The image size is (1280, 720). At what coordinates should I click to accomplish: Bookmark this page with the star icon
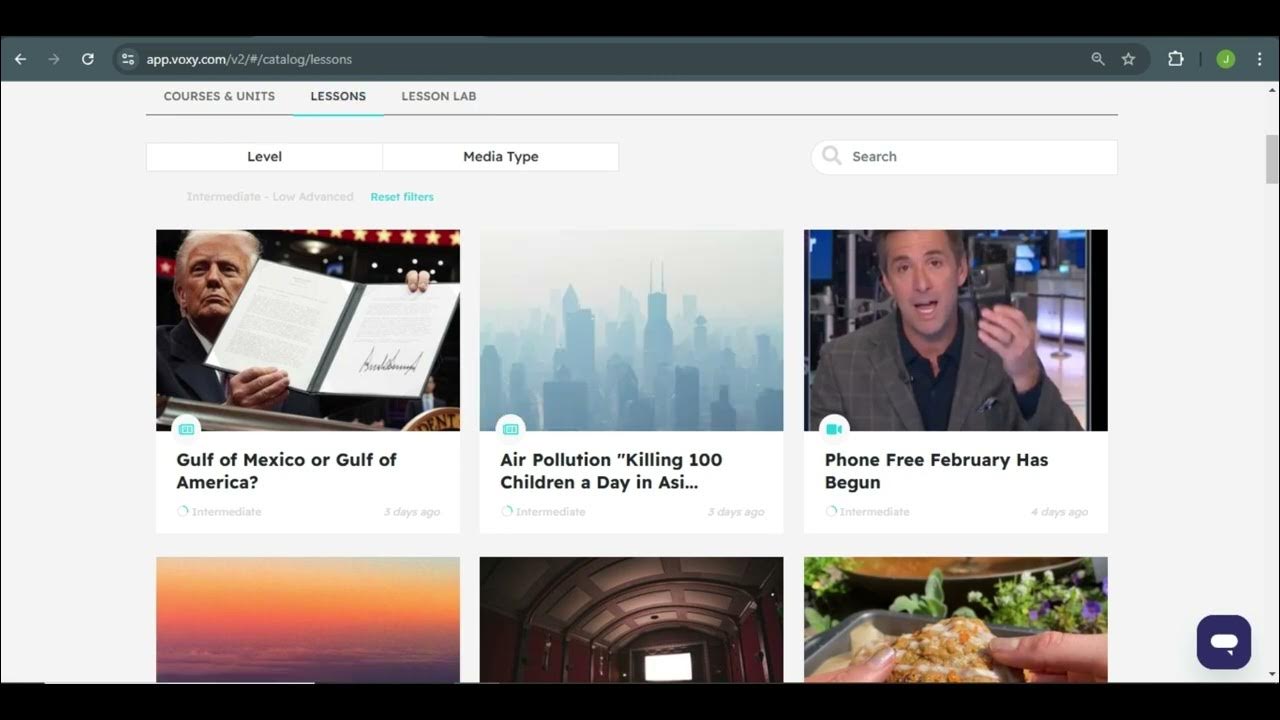tap(1128, 59)
